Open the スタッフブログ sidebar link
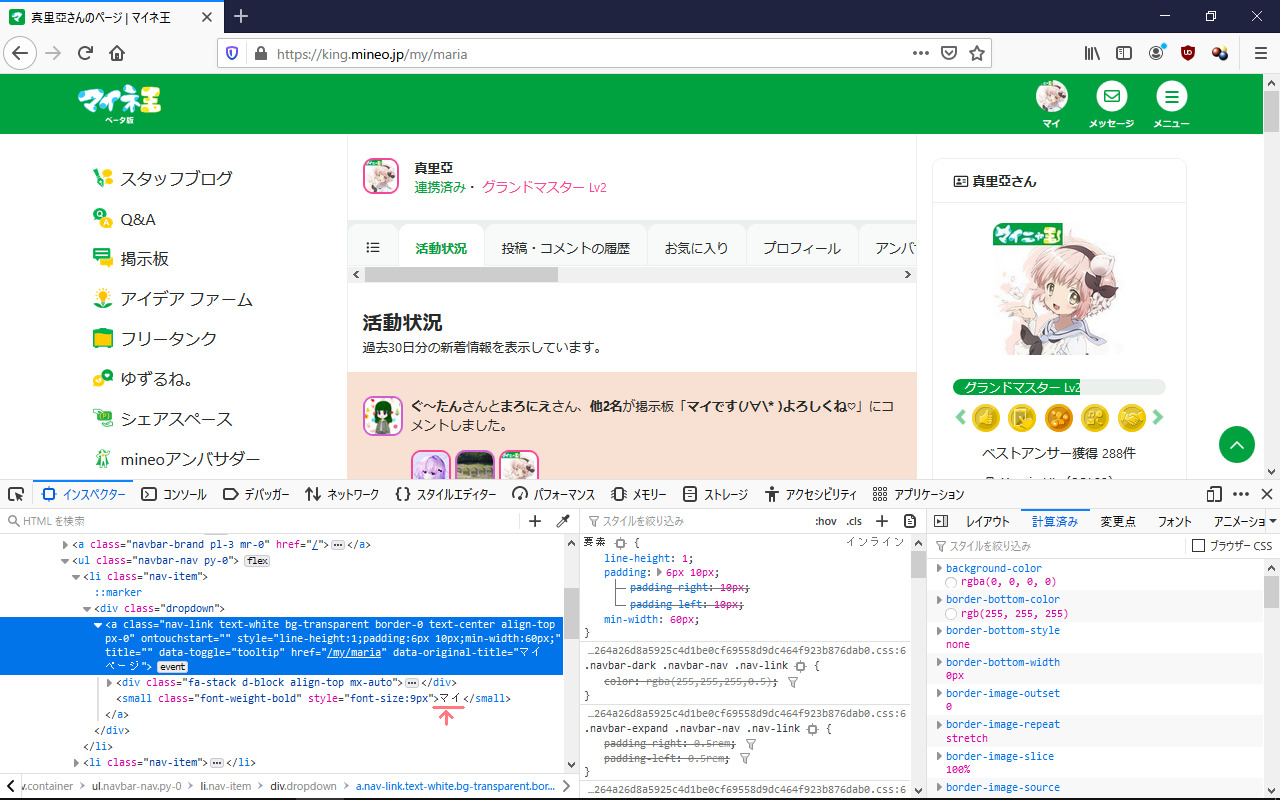1280x800 pixels. pyautogui.click(x=176, y=178)
